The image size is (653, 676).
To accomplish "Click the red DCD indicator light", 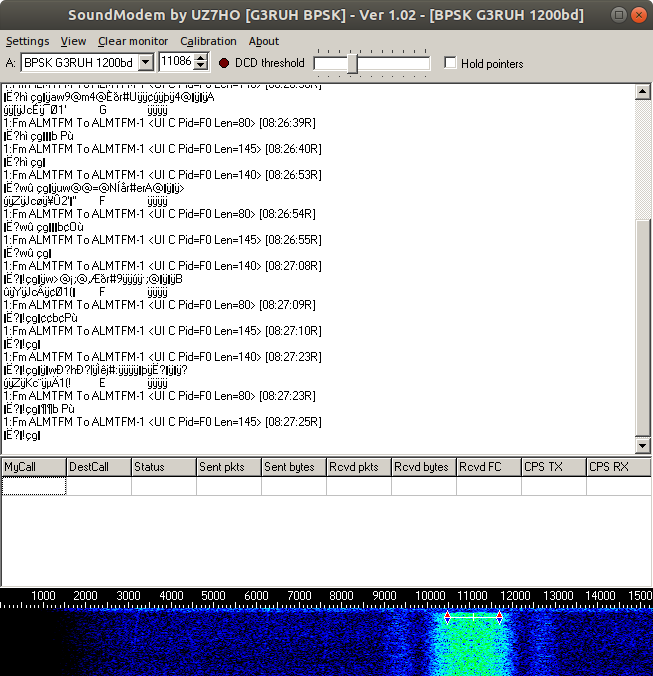I will 224,63.
